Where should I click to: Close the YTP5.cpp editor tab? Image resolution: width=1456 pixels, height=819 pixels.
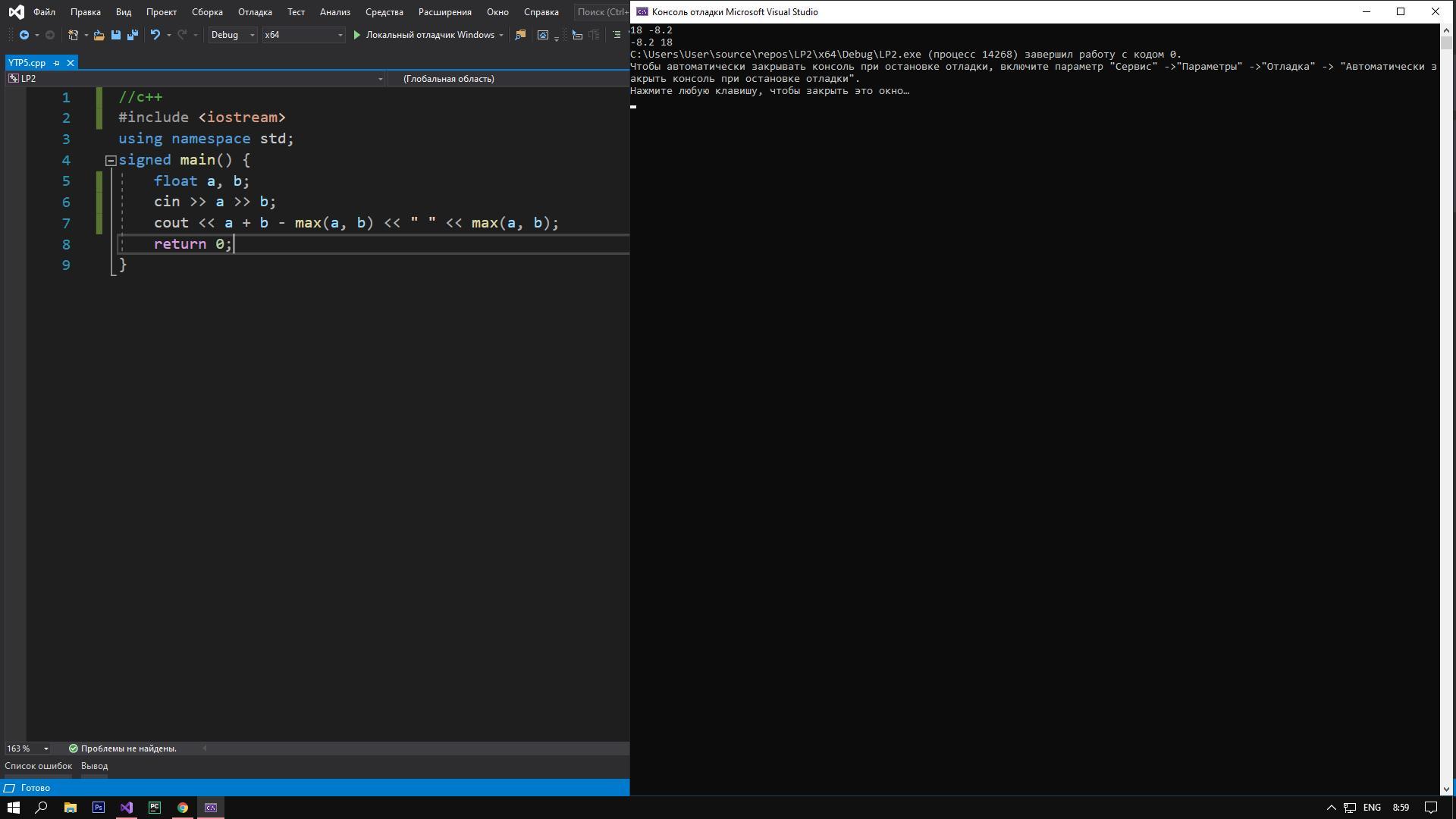71,63
